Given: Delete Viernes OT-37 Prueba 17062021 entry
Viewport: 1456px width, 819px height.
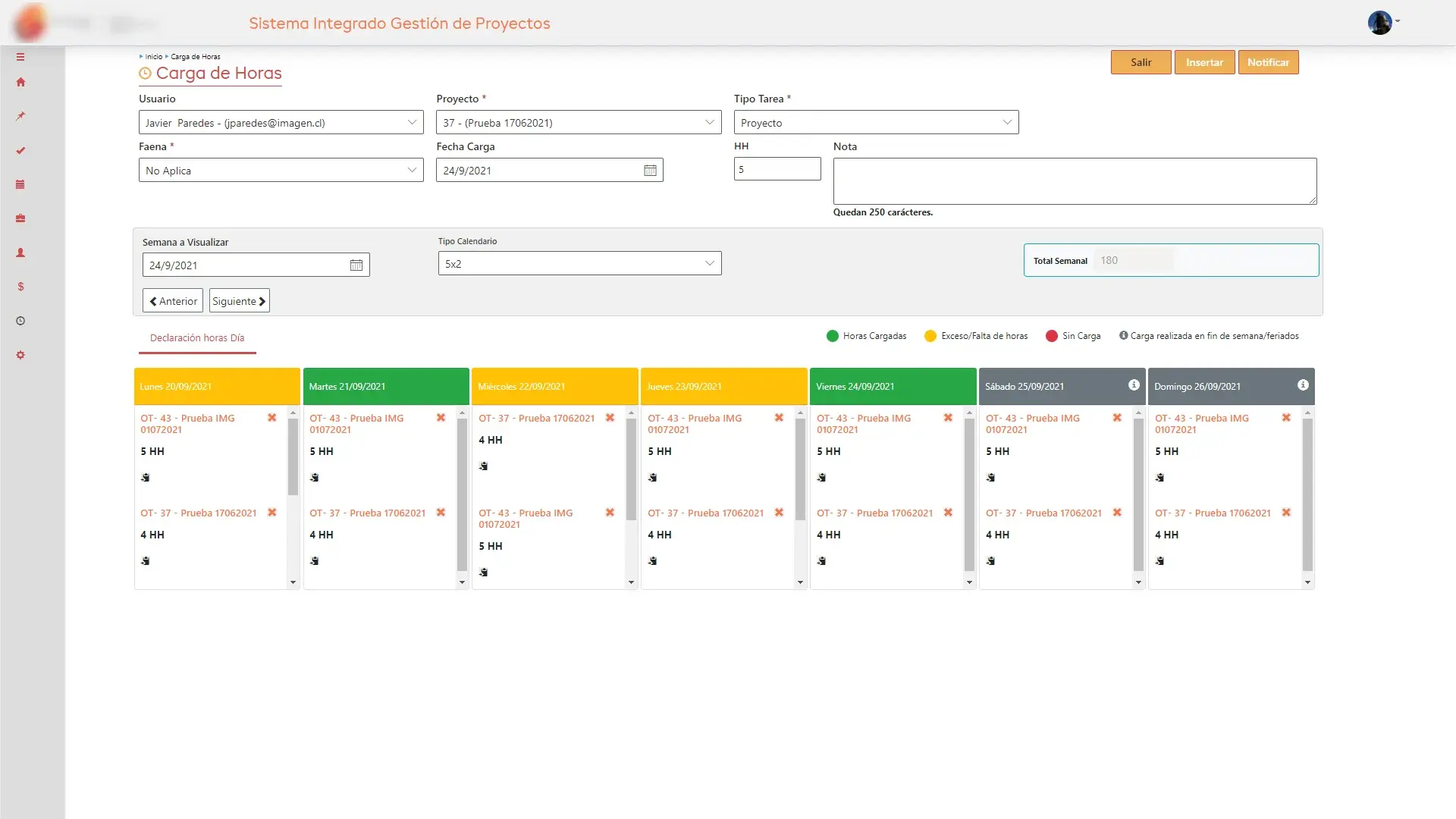Looking at the screenshot, I should click(949, 513).
